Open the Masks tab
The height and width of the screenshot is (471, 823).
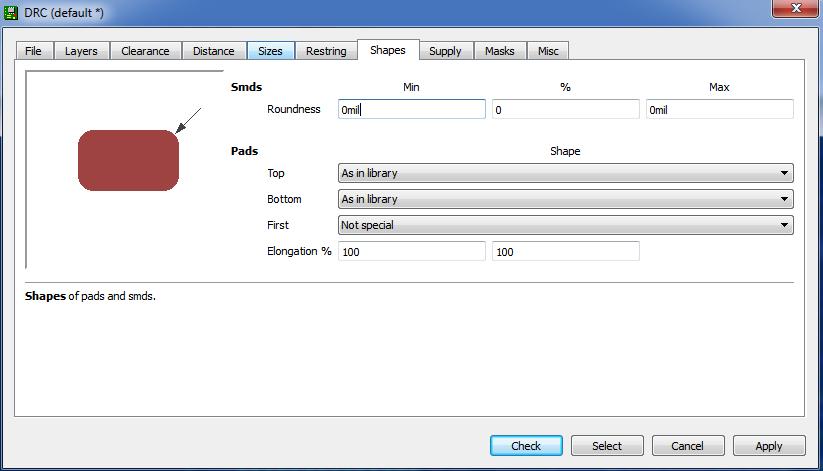tap(500, 51)
